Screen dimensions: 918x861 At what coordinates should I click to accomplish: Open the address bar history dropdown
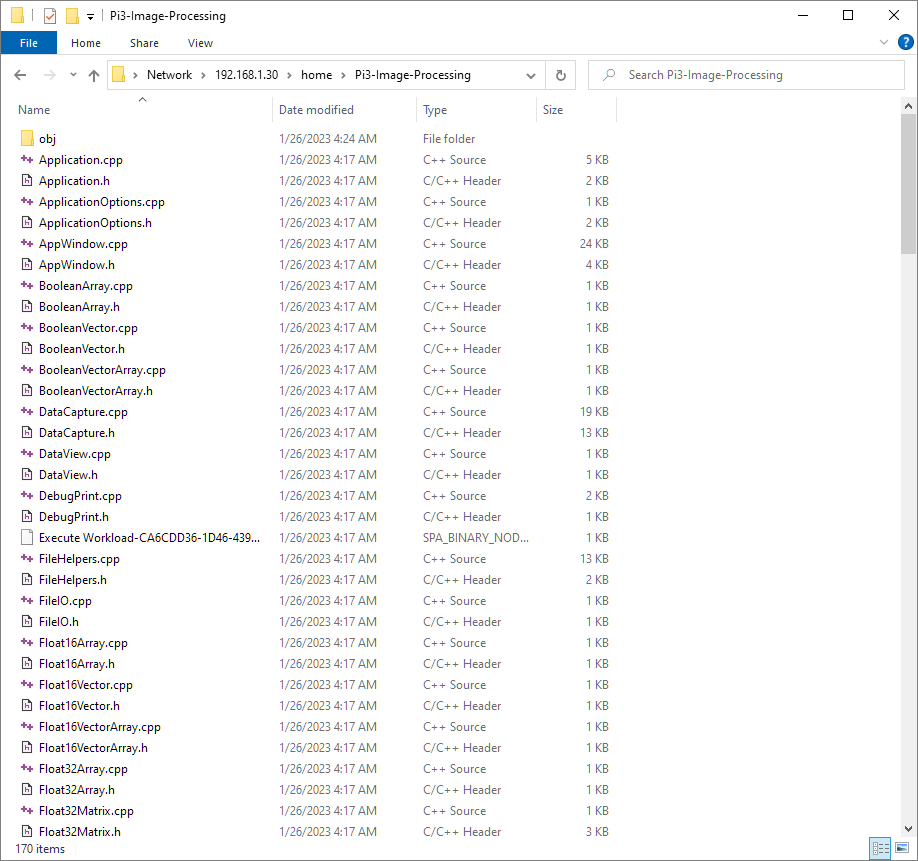tap(531, 75)
